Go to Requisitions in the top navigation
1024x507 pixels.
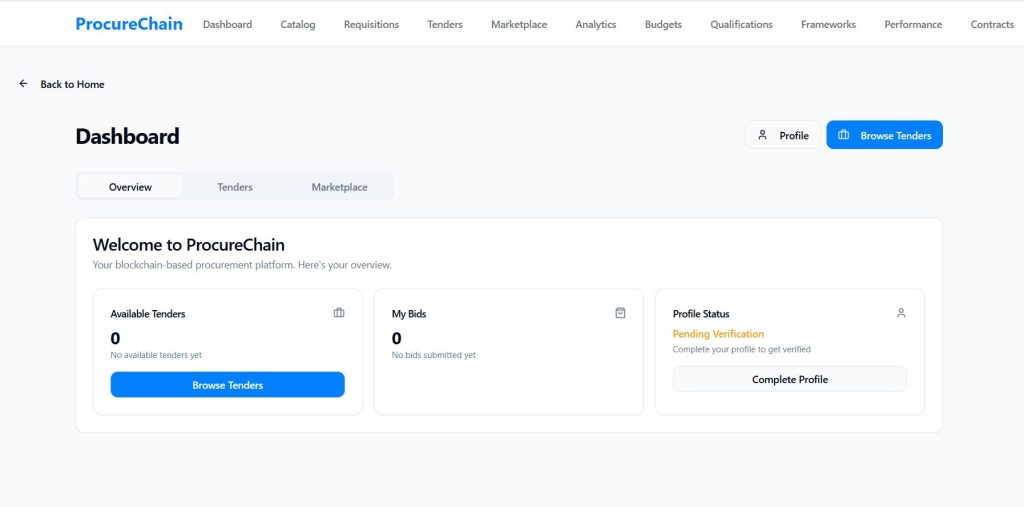371,24
